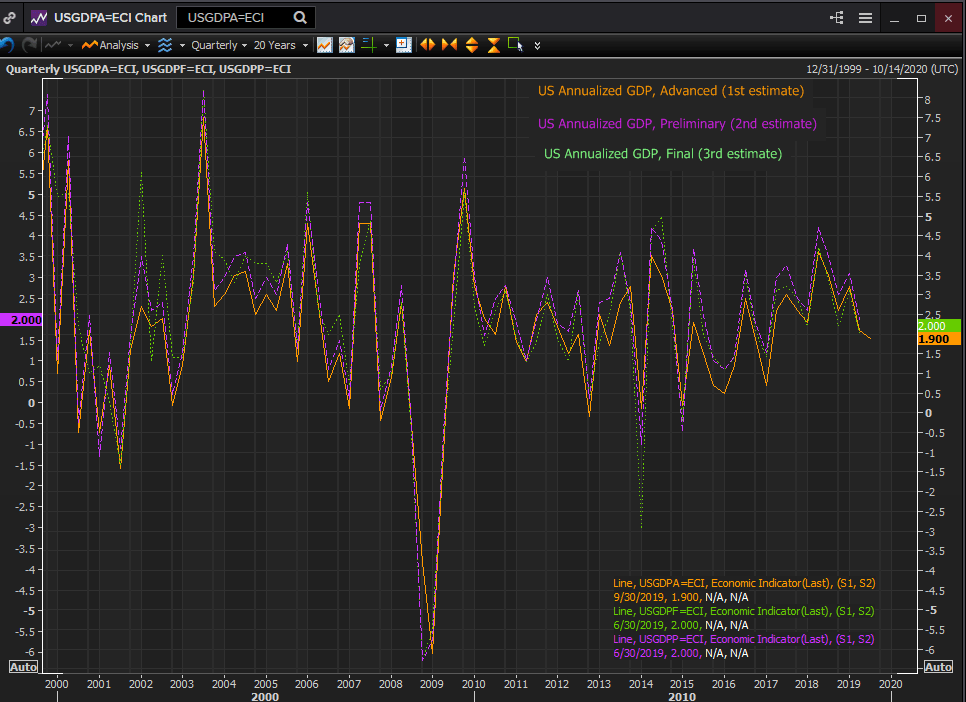Click the horizontal expand arrows icon
Image resolution: width=966 pixels, height=702 pixels.
click(x=428, y=45)
